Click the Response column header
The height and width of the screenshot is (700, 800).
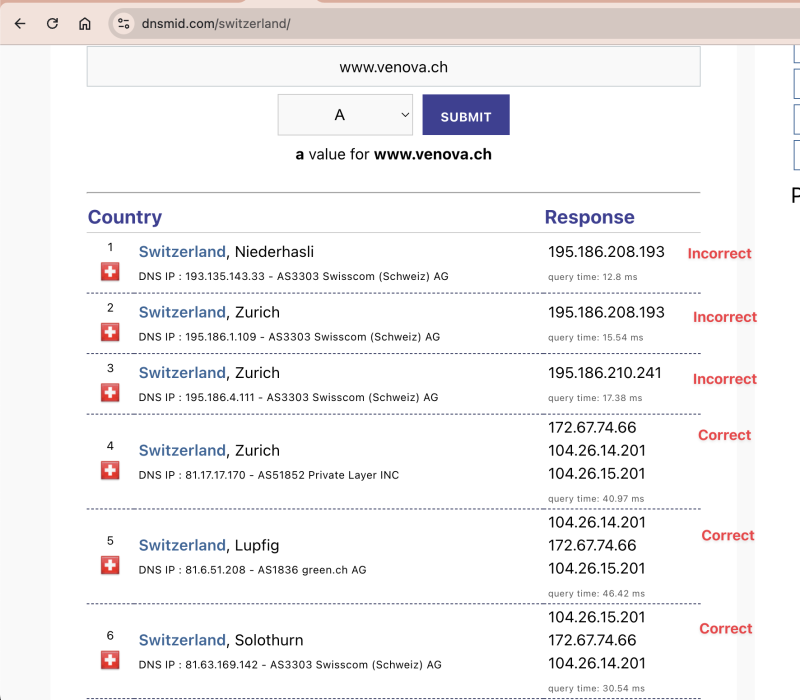tap(589, 217)
